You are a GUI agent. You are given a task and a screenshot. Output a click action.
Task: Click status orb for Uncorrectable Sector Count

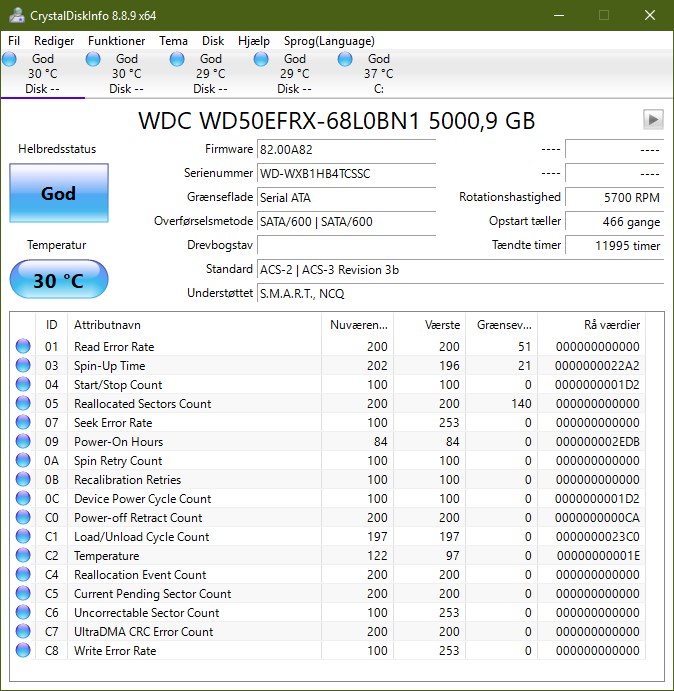click(x=23, y=612)
